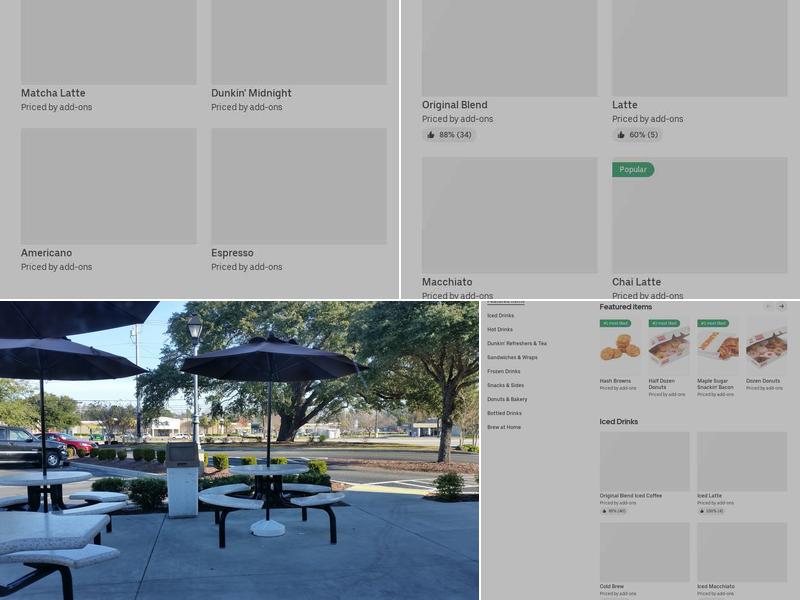Screen dimensions: 800x600
Task: Click the 60% thumbs-up rating under Latte
Action: (637, 135)
